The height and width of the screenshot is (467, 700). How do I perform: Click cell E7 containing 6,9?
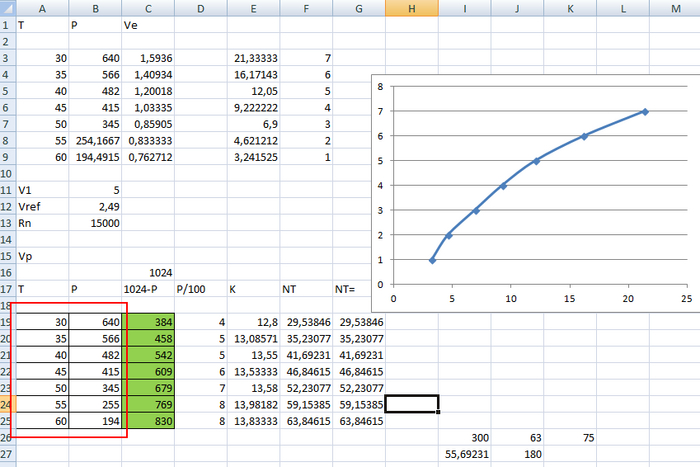253,124
